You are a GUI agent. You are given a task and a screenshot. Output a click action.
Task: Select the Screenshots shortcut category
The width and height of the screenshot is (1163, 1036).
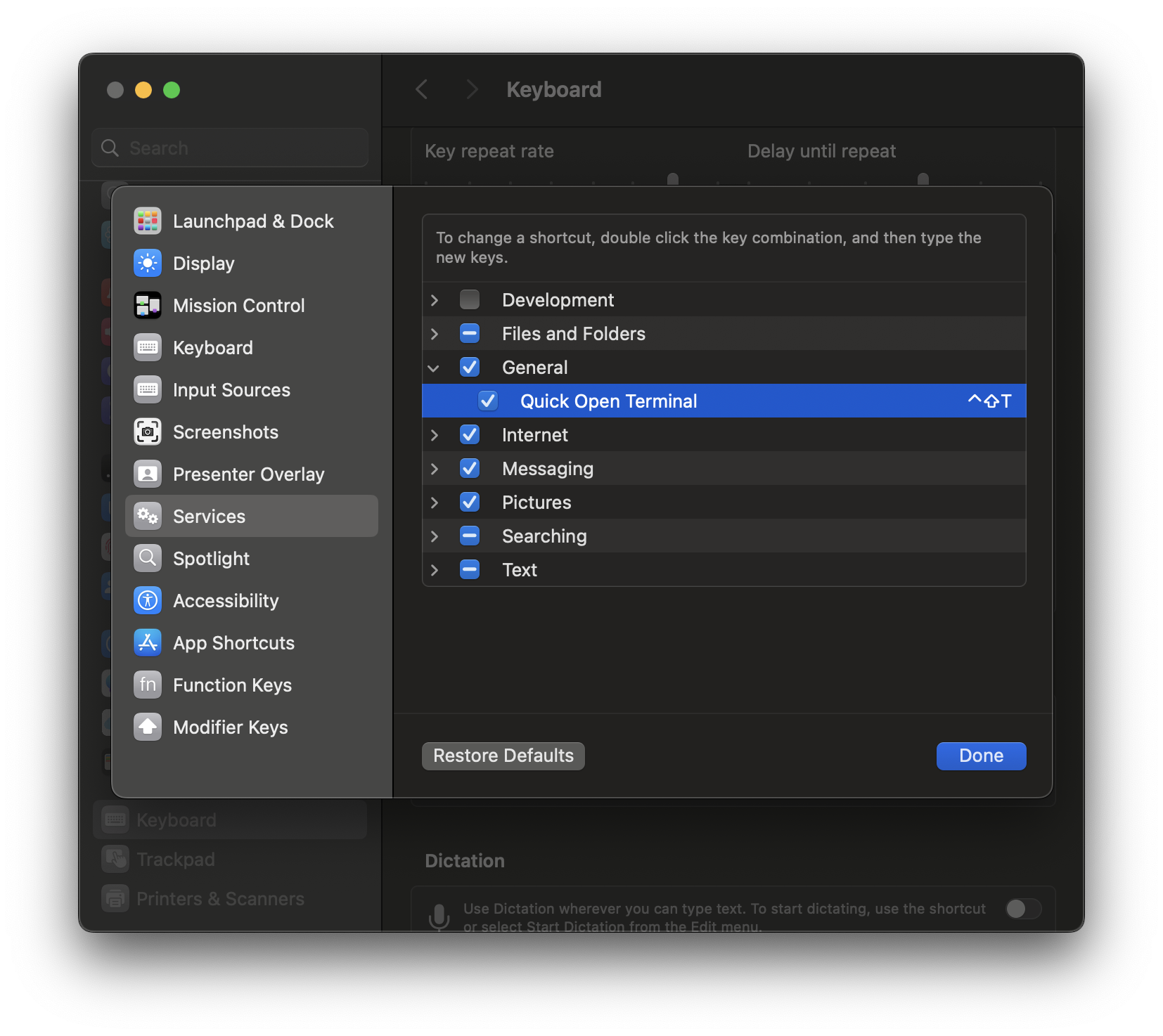point(252,432)
